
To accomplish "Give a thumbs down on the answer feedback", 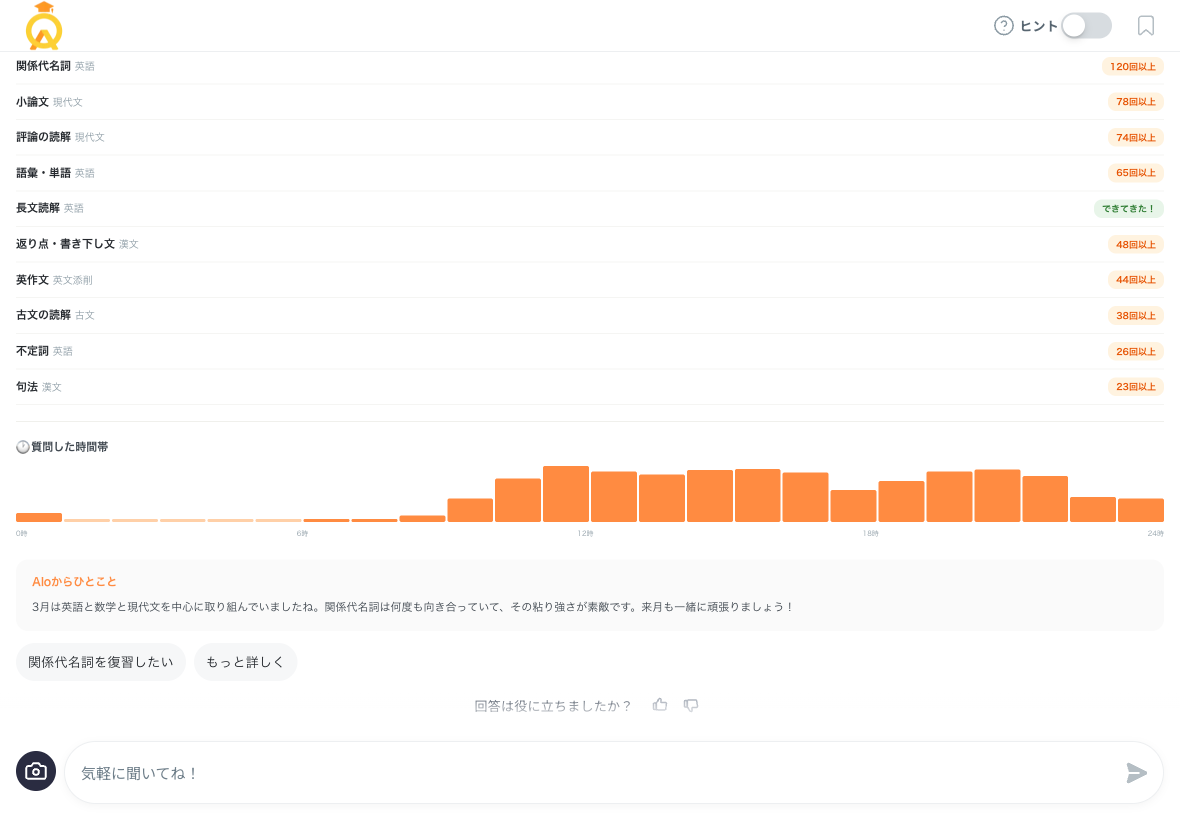I will pos(690,705).
